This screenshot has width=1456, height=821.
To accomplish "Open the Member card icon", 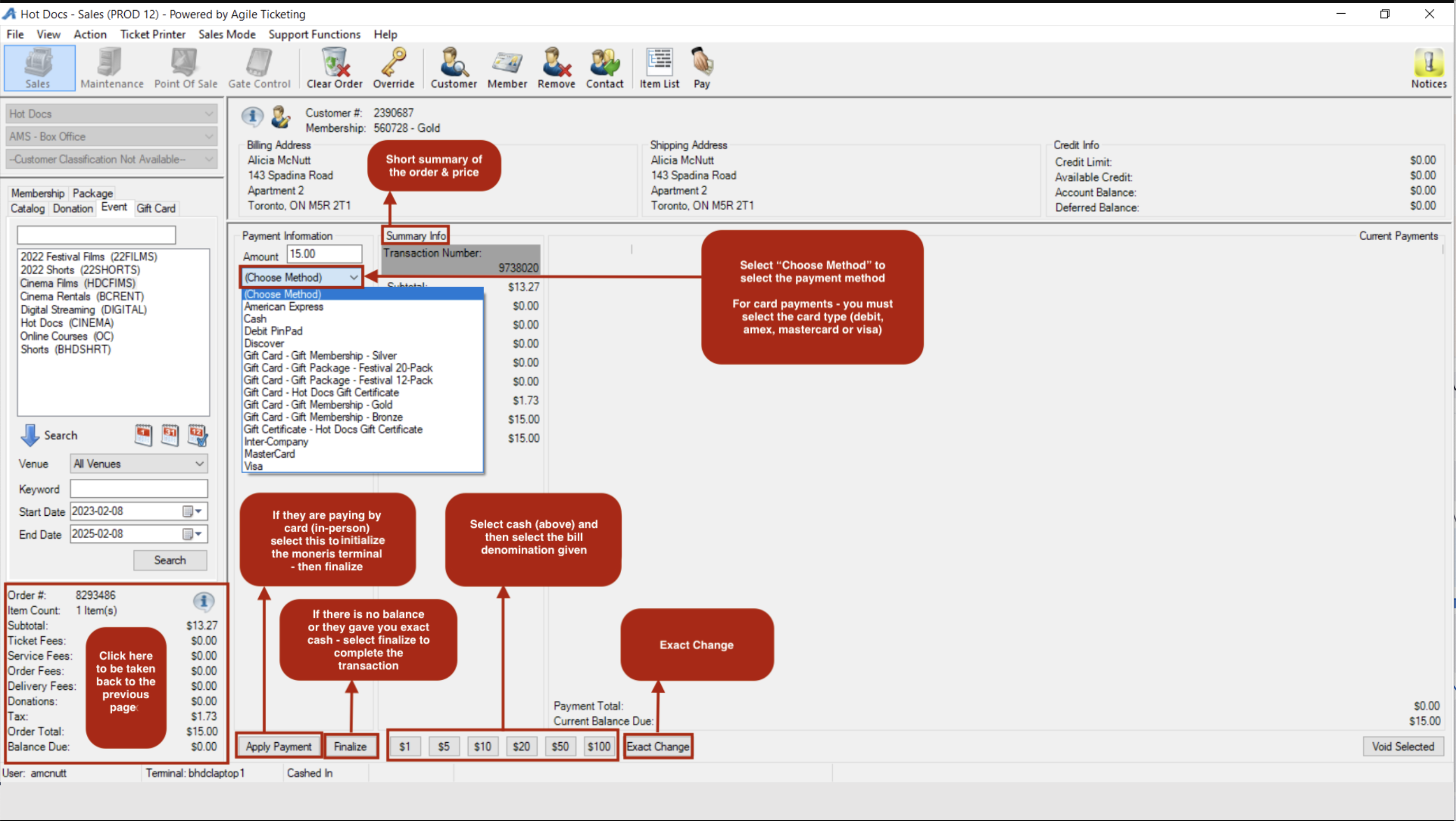I will pyautogui.click(x=507, y=68).
